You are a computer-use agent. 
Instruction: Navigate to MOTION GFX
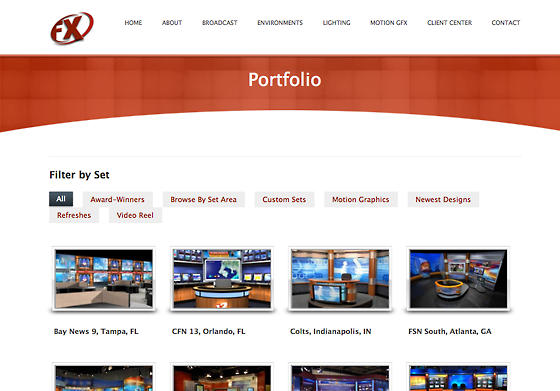[389, 23]
